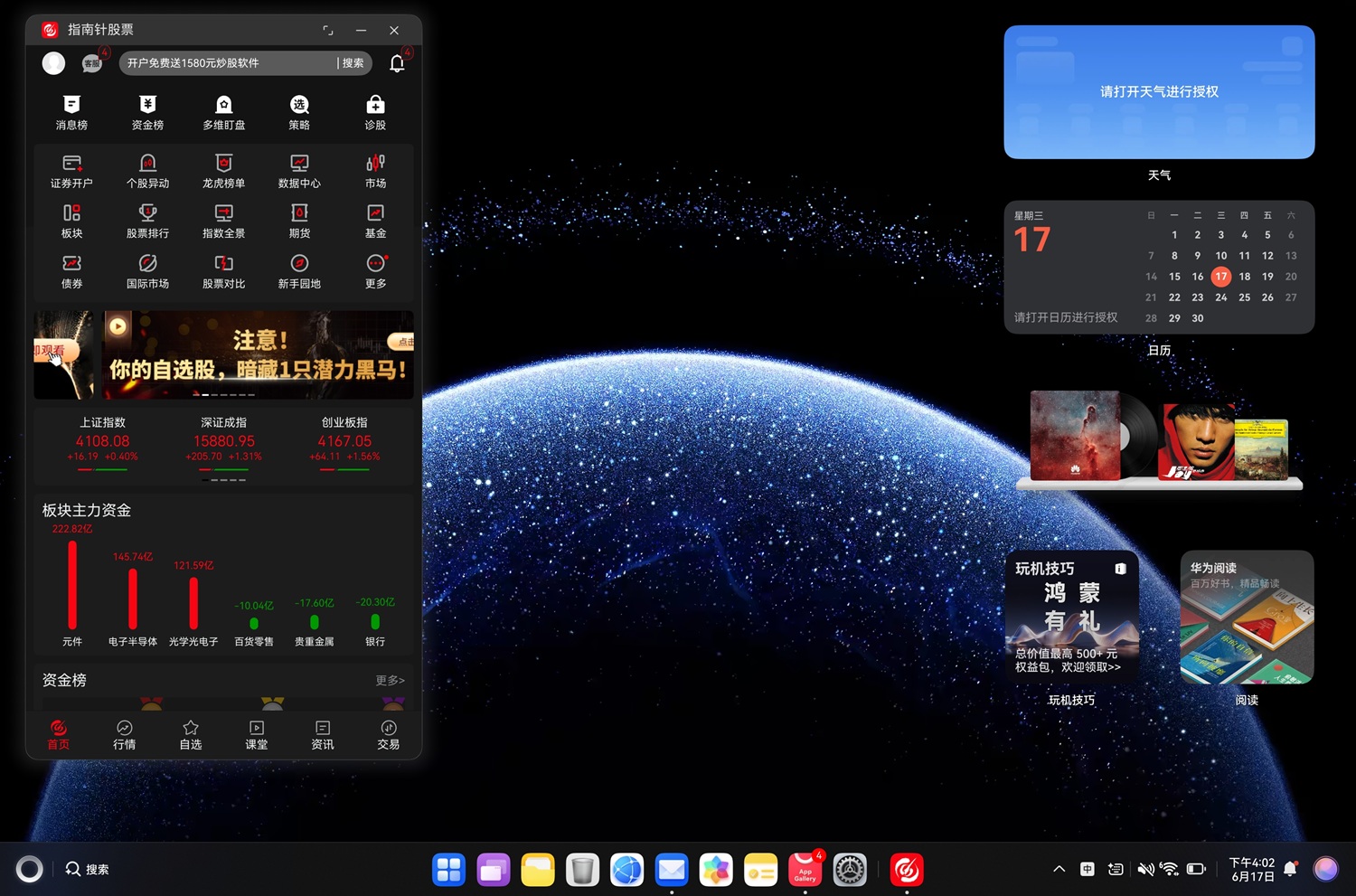Open the 债券 bonds icon
The width and height of the screenshot is (1356, 896).
point(71,272)
